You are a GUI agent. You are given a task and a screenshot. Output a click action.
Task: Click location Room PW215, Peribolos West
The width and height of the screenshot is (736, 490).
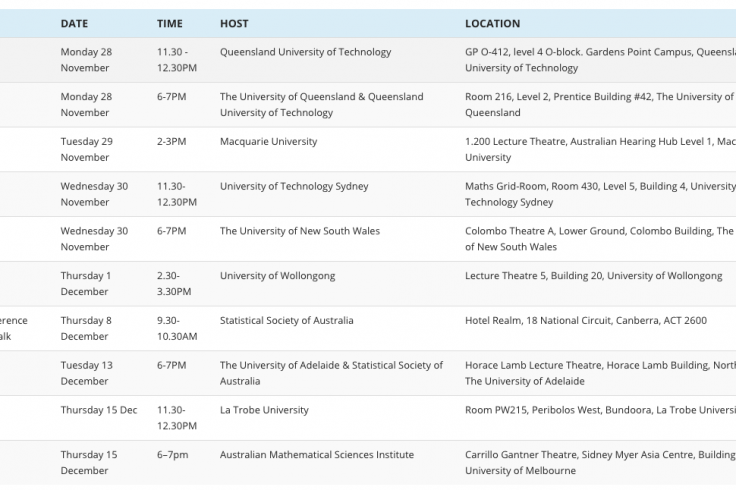[600, 410]
